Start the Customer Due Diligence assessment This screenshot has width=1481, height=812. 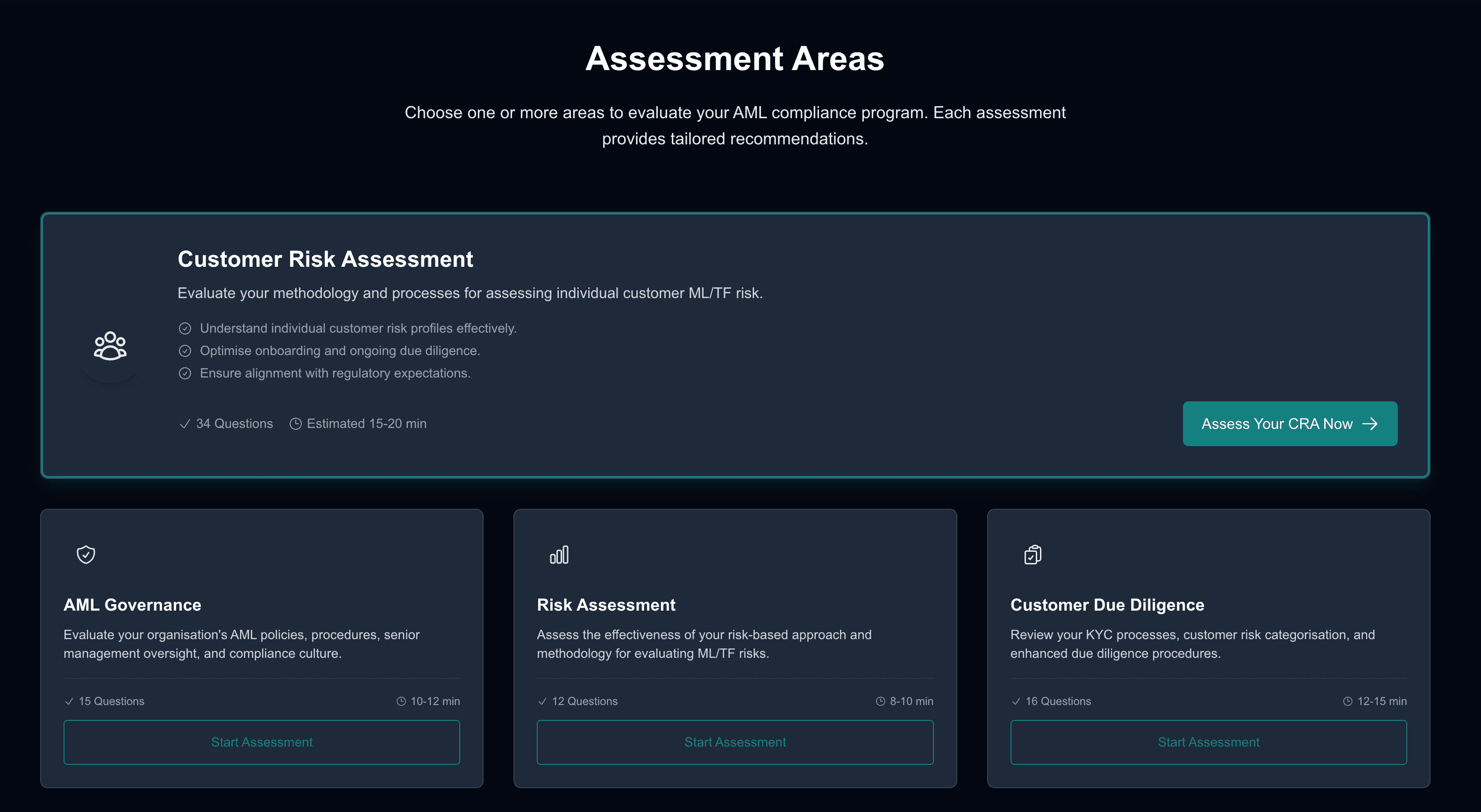tap(1208, 742)
